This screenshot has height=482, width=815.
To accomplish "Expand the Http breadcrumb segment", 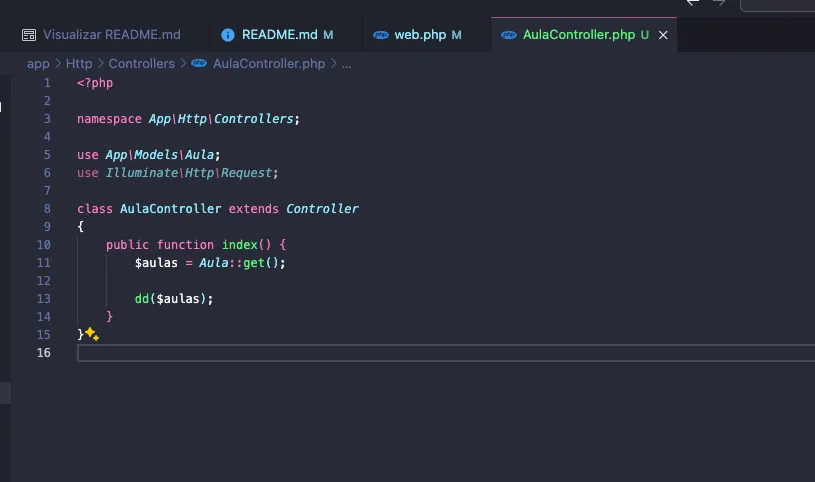I will point(79,64).
